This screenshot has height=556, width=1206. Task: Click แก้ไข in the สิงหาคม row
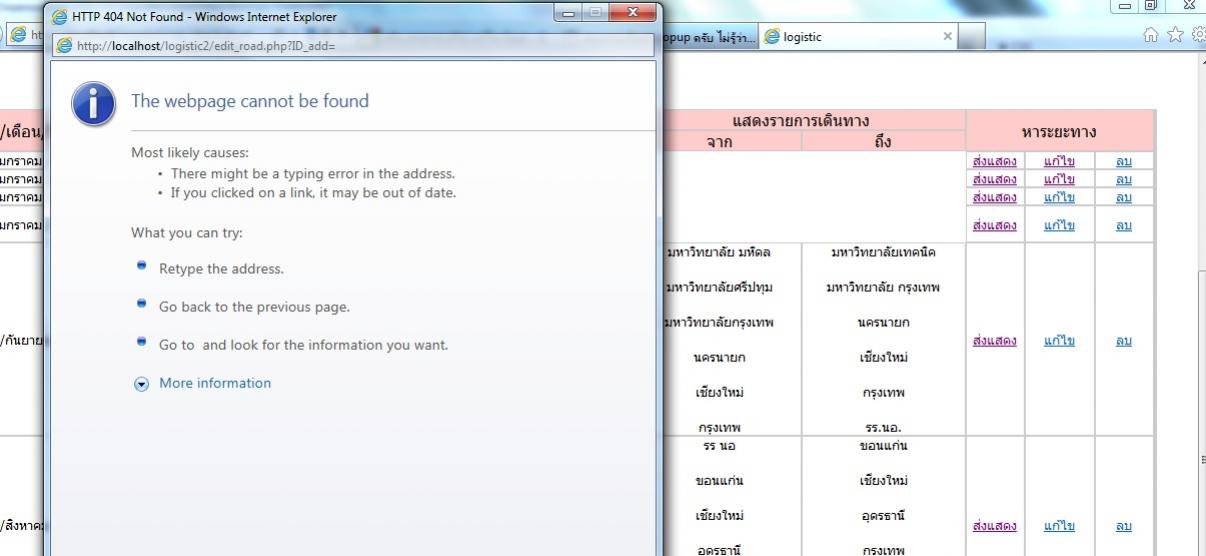1059,526
